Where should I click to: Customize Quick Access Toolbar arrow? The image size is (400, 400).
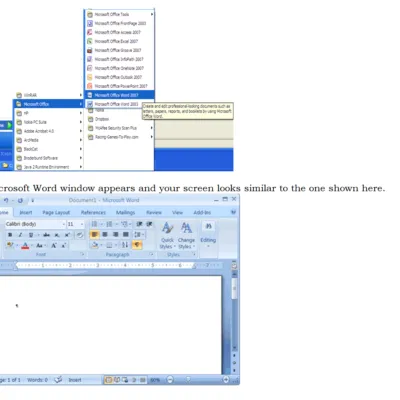32,201
